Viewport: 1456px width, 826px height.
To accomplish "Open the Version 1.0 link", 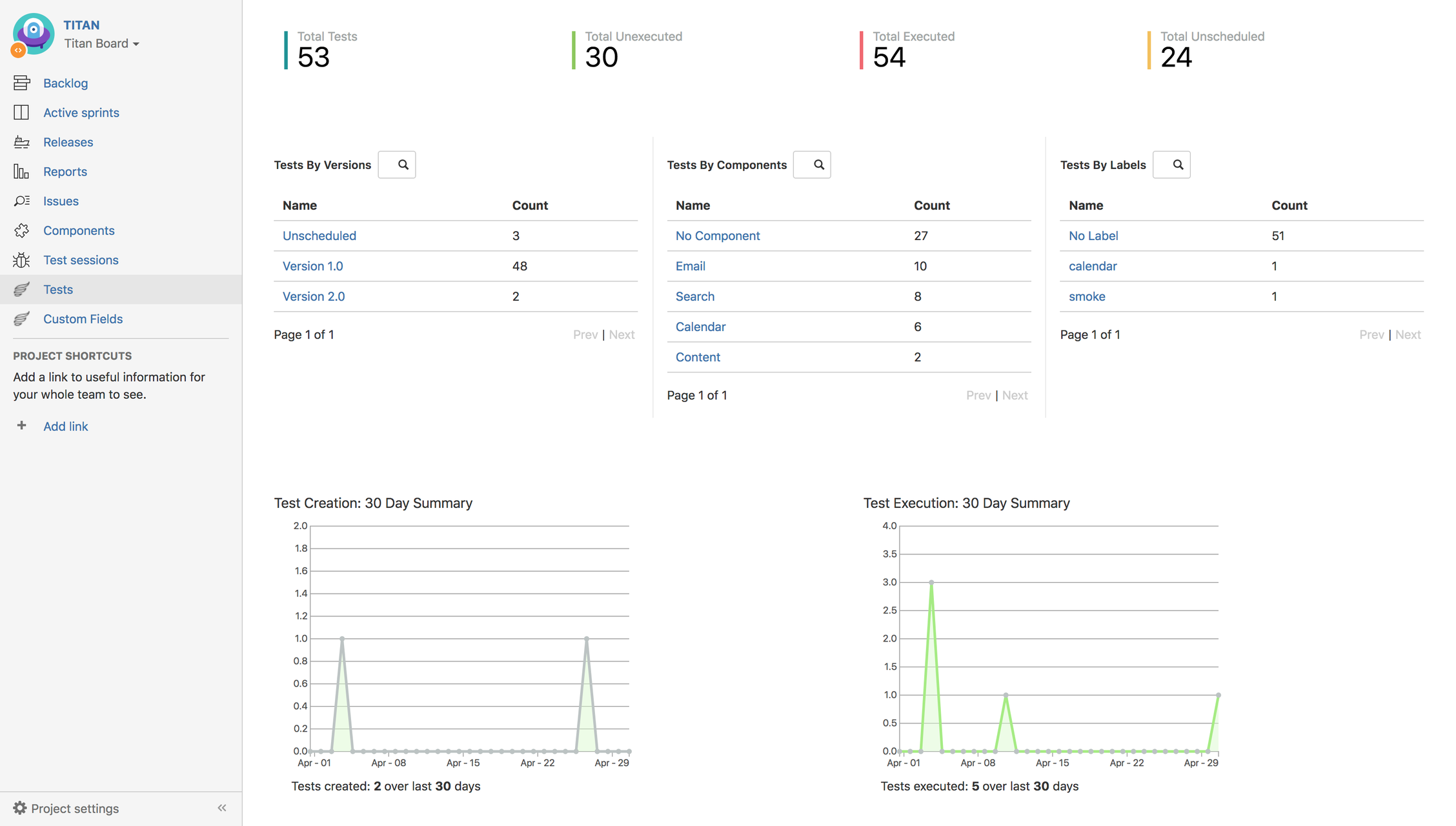I will (312, 266).
